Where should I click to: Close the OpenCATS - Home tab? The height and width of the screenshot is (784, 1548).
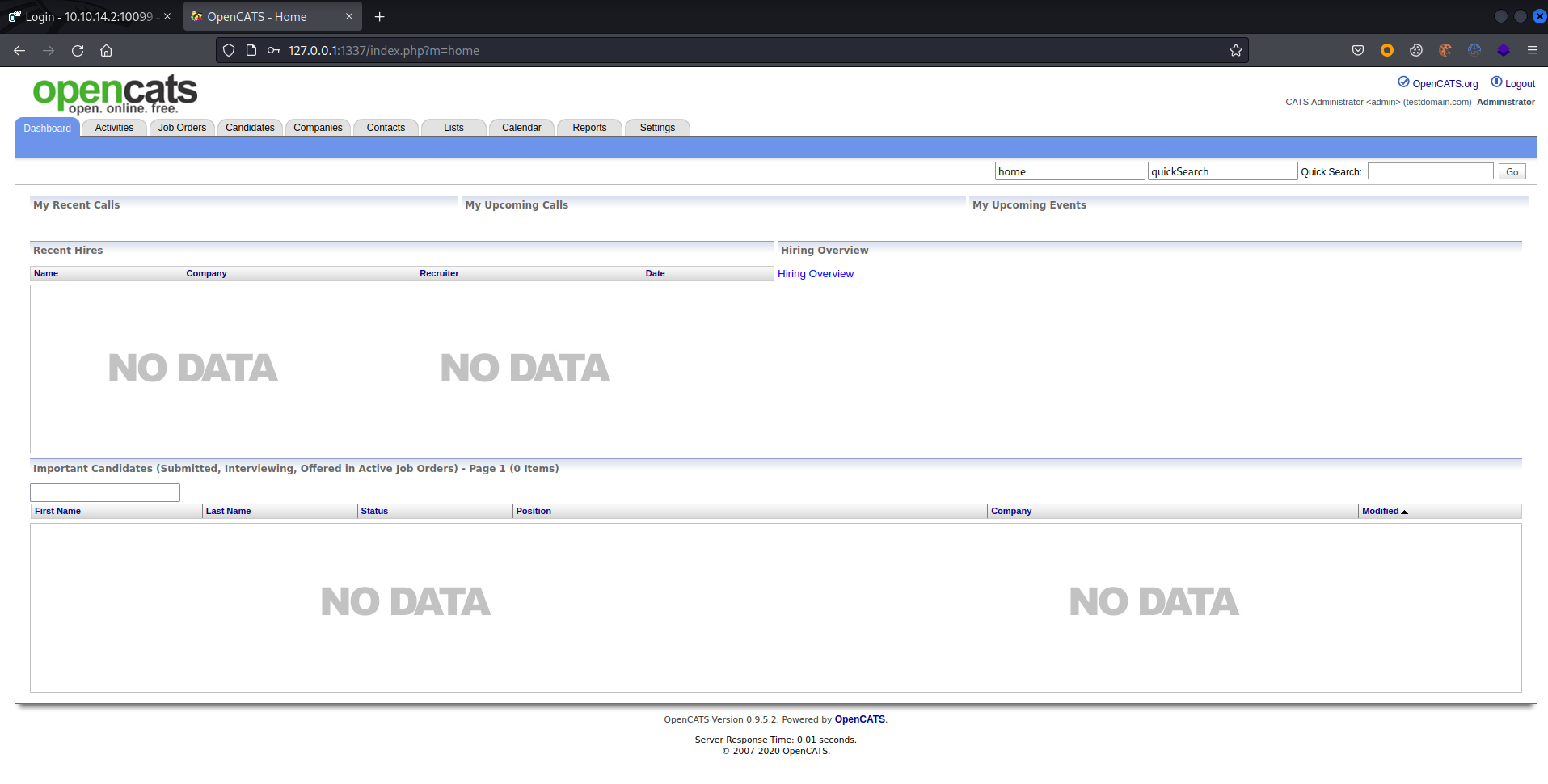[x=349, y=17]
